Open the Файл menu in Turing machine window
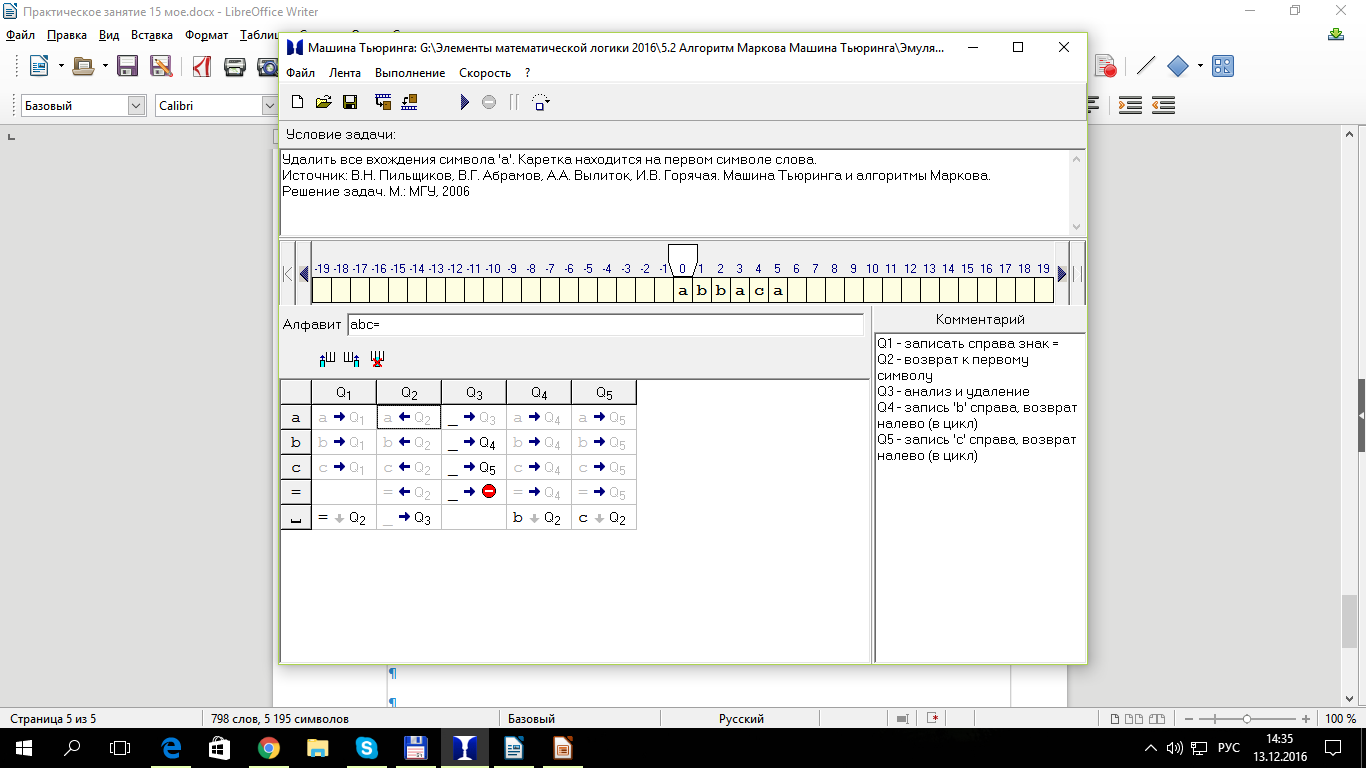The height and width of the screenshot is (768, 1366). pyautogui.click(x=300, y=73)
